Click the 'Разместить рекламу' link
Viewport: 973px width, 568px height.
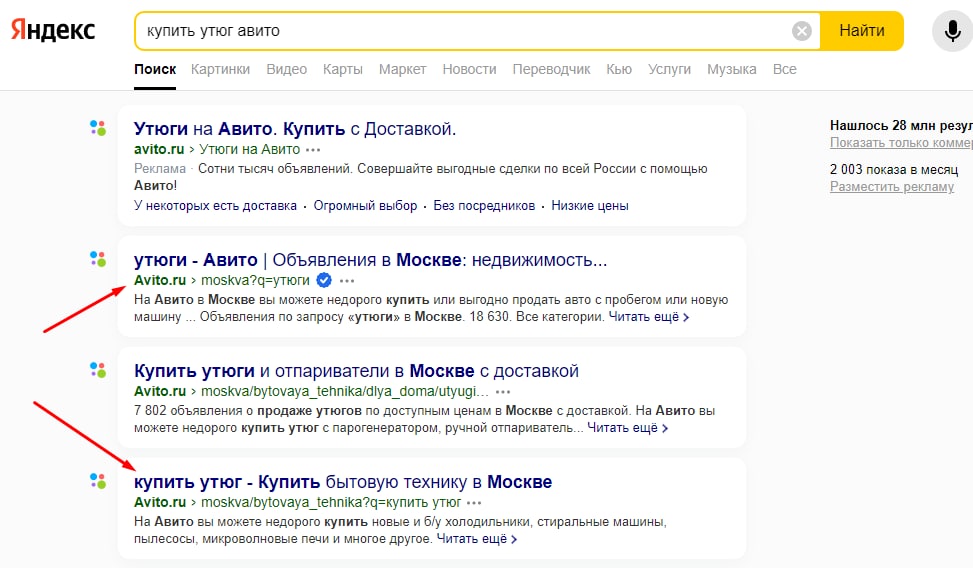point(892,186)
